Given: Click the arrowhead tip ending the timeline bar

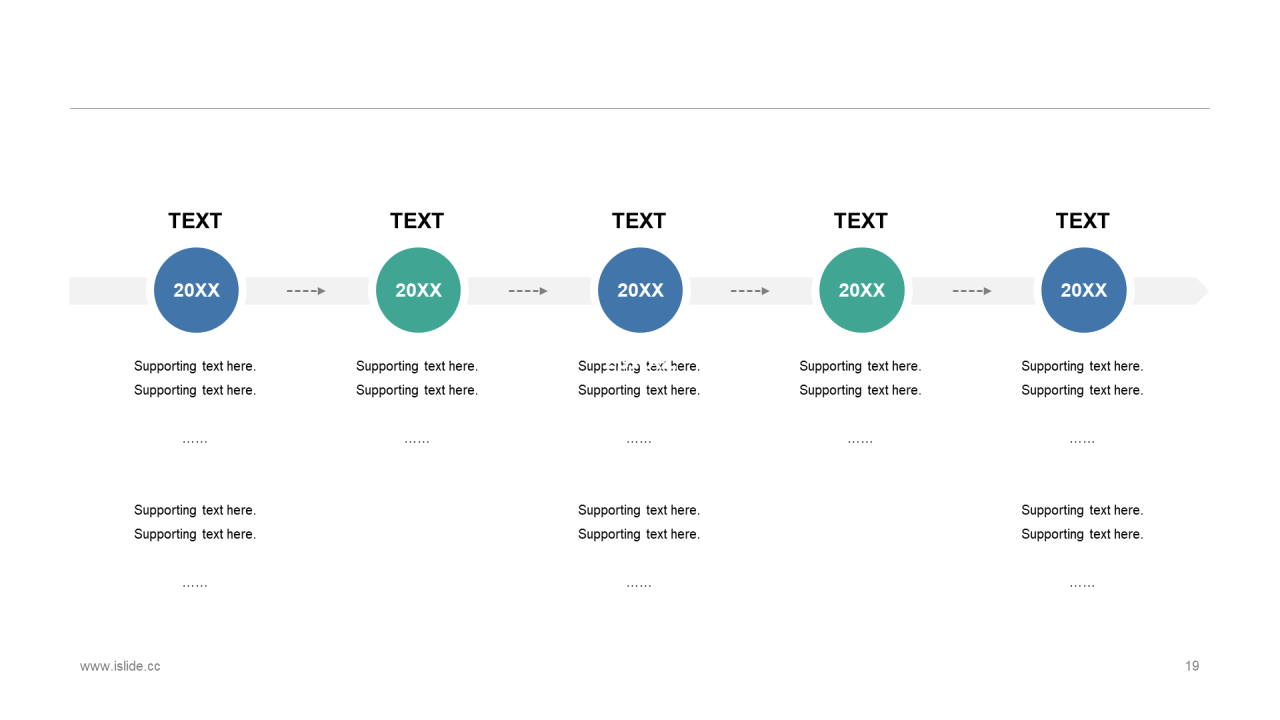Looking at the screenshot, I should click(1200, 291).
